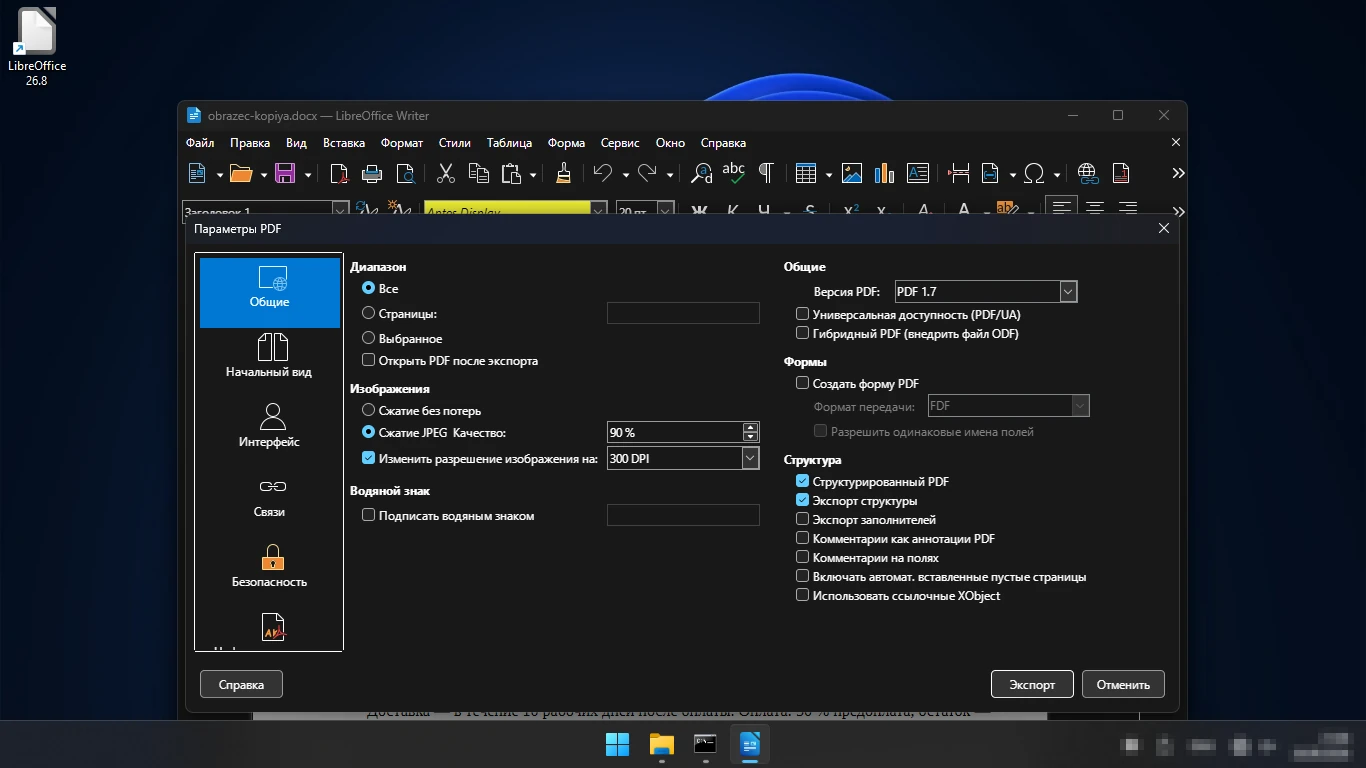The image size is (1366, 768).
Task: Open the Начальный вид tab
Action: [x=270, y=356]
